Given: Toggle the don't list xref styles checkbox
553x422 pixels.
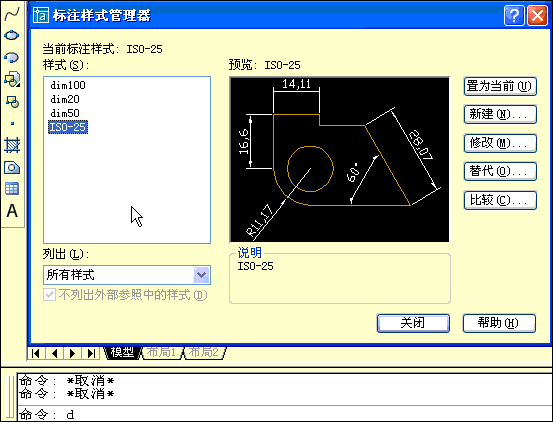Looking at the screenshot, I should (x=49, y=295).
